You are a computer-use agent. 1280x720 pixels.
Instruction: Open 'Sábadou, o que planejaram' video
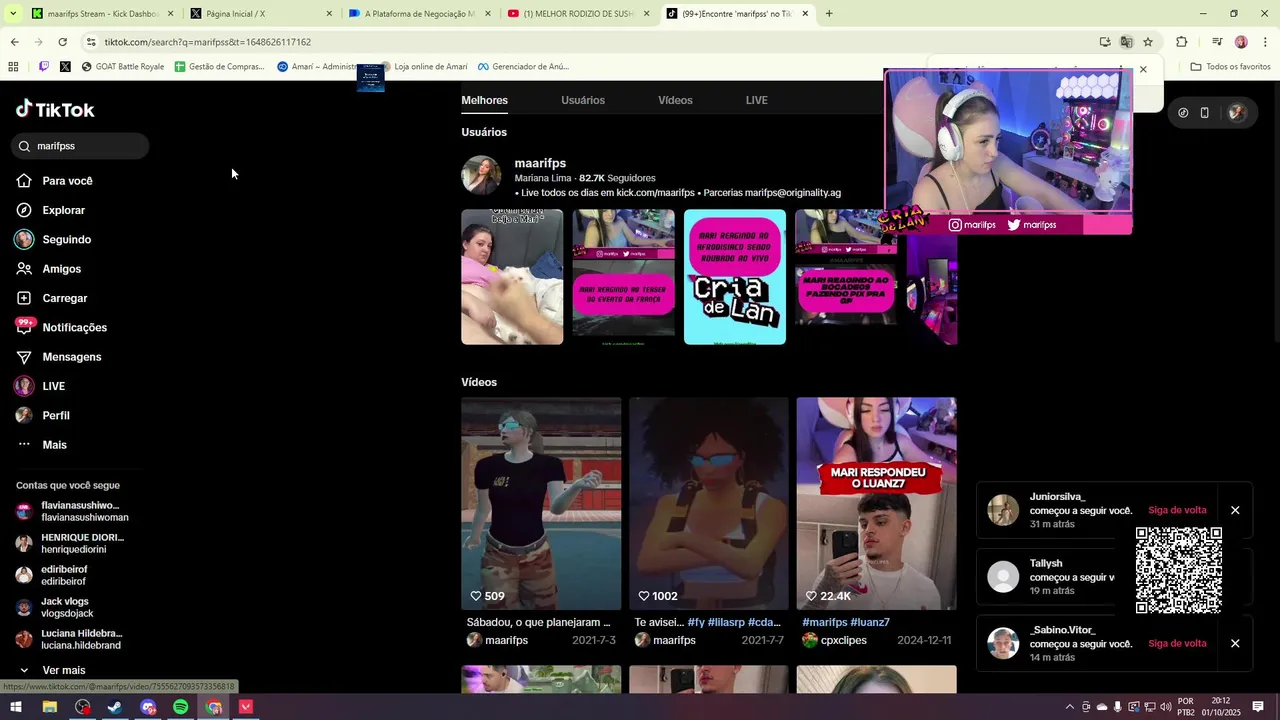541,503
